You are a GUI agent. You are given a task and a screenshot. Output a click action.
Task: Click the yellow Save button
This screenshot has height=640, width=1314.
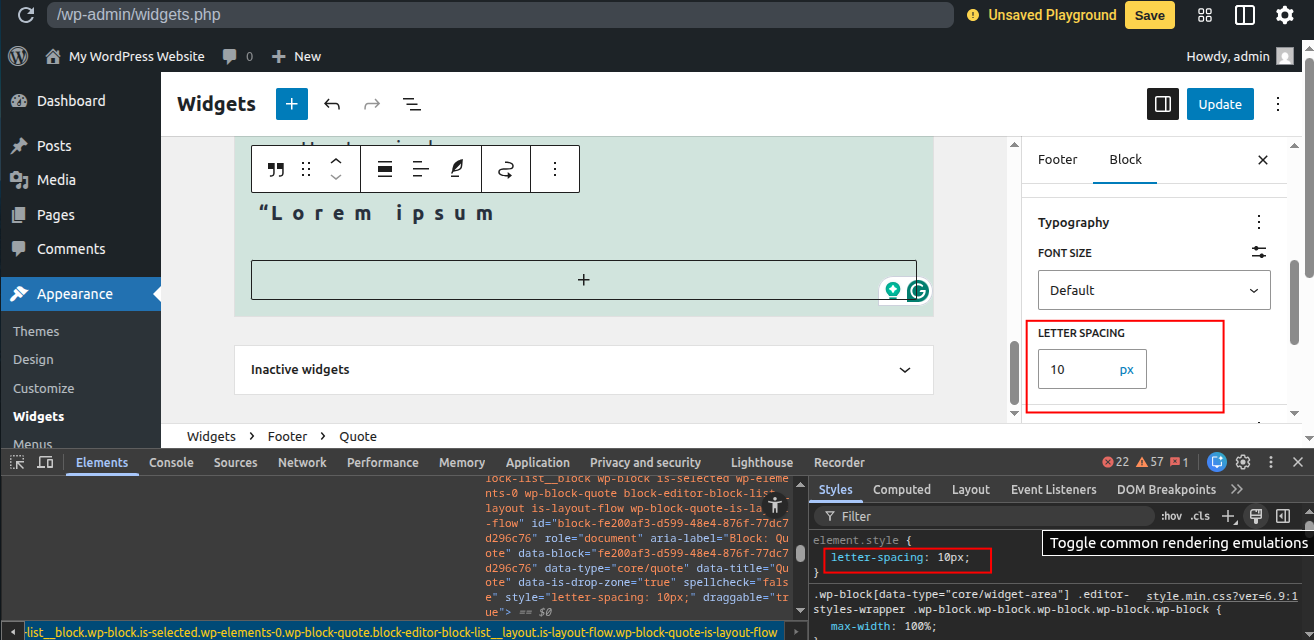click(1149, 15)
